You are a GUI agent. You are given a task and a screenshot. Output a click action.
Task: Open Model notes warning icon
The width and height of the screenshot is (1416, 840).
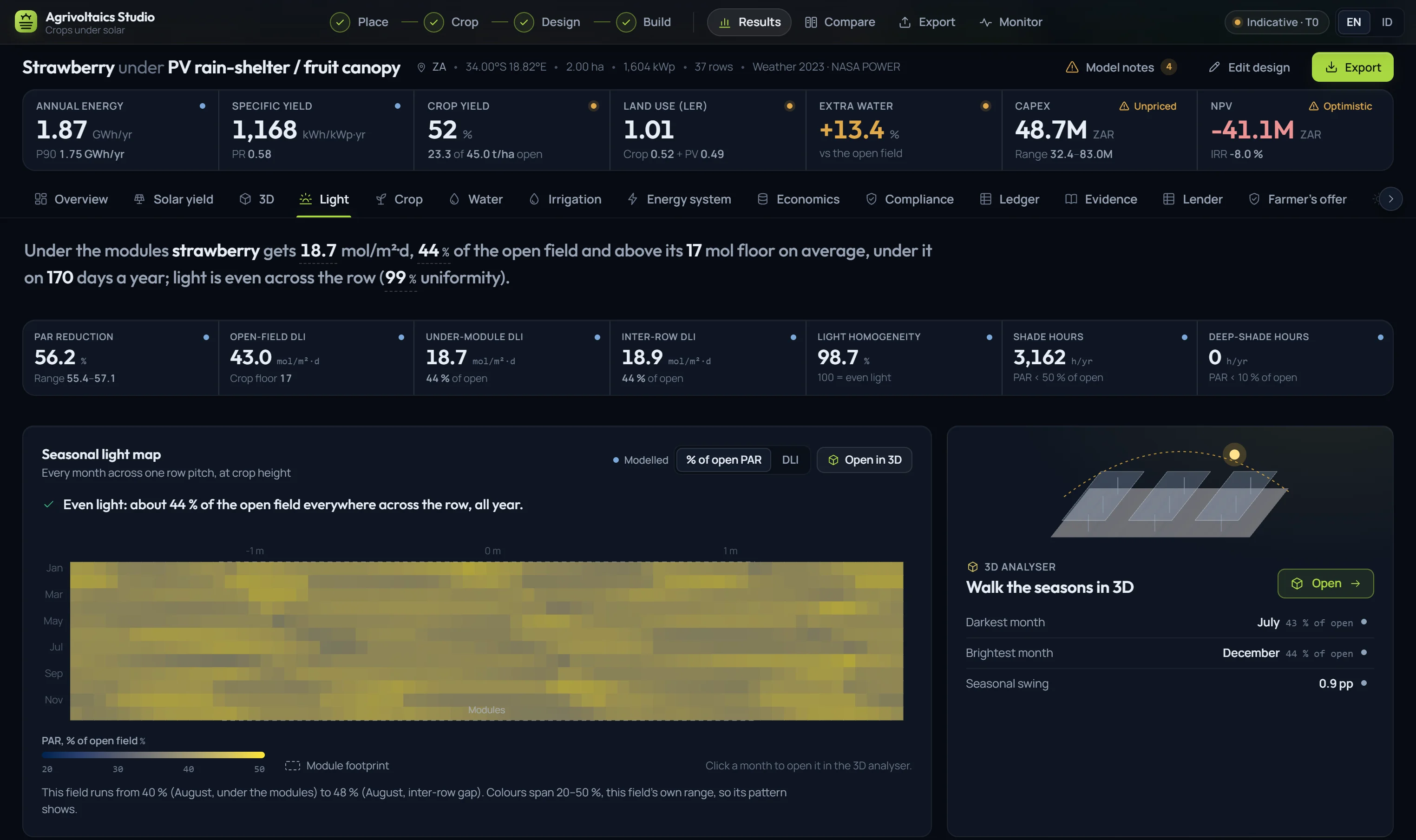[1072, 67]
